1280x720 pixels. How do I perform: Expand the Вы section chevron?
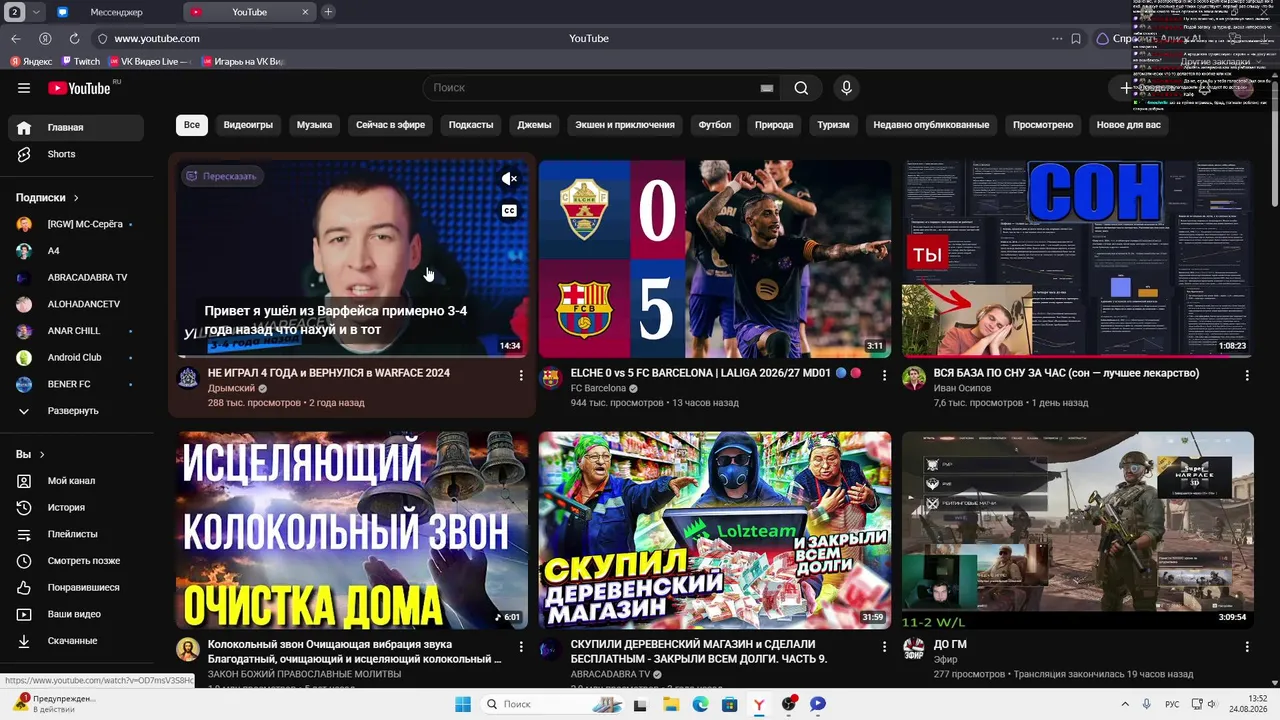click(x=42, y=455)
